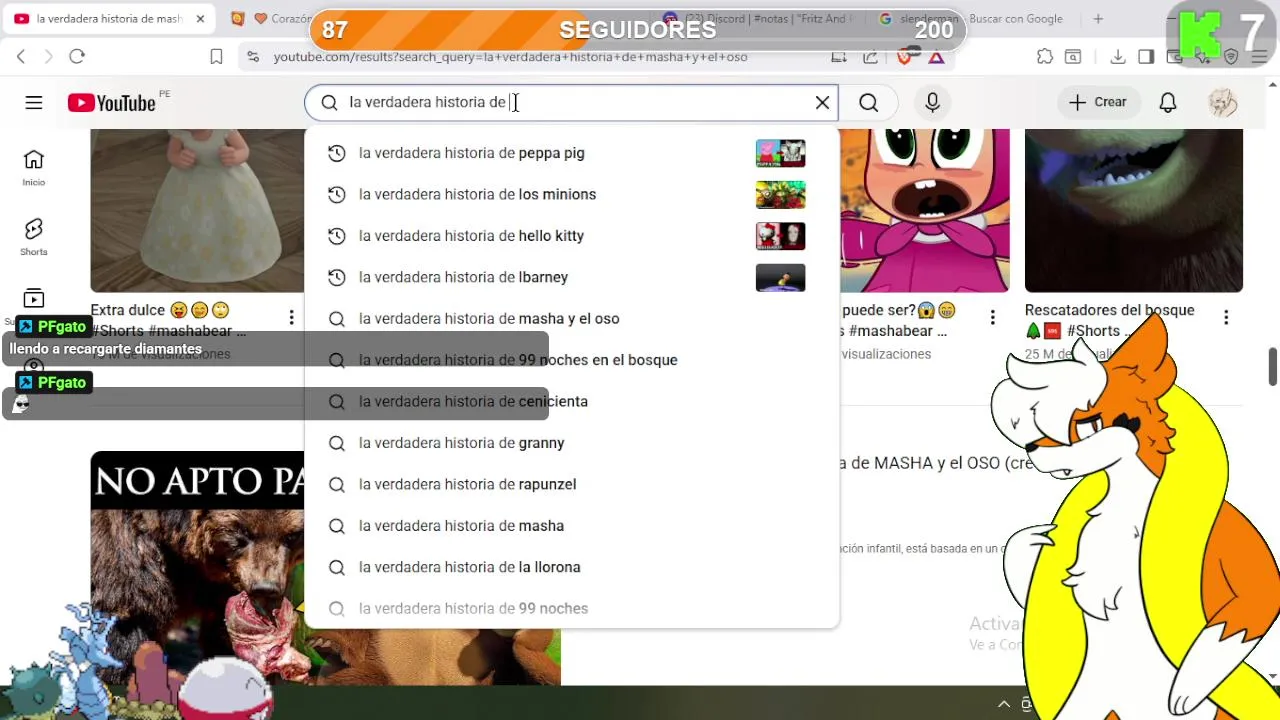Viewport: 1280px width, 720px height.
Task: Select suggestion '99 noches en el bosque'
Action: point(571,360)
